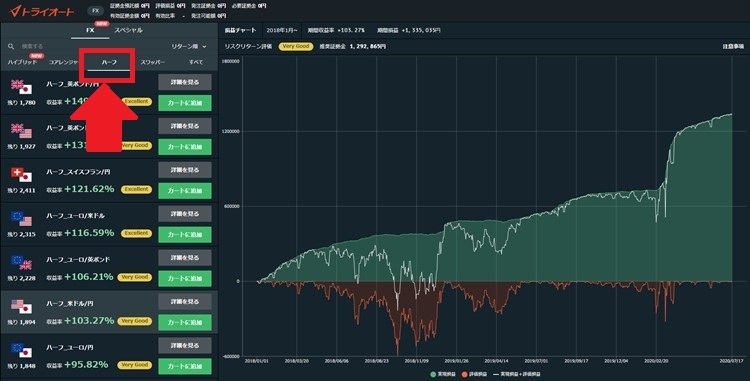The image size is (750, 381).
Task: Click the Very Good badge on ハーフ_ユーロ/英ポンド
Action: [x=134, y=277]
